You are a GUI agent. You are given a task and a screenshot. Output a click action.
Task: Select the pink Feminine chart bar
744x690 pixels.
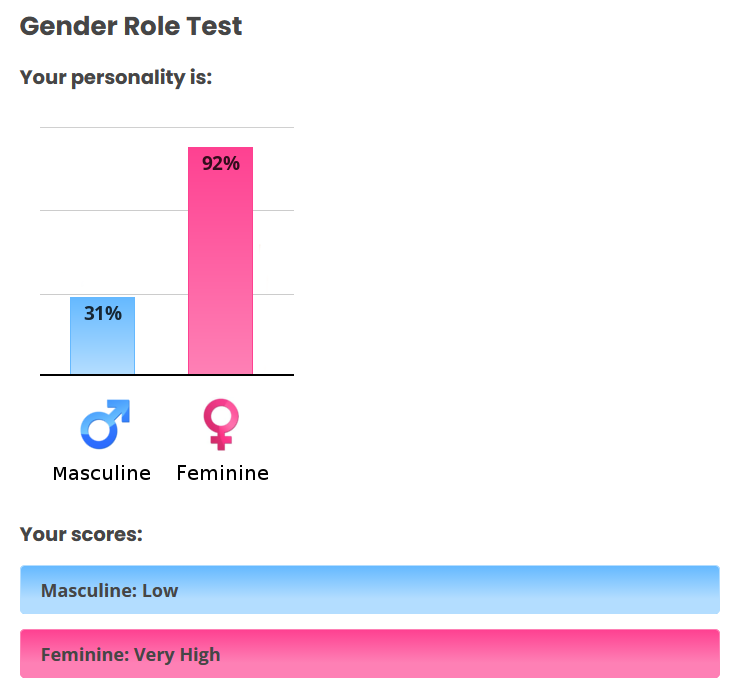[221, 261]
